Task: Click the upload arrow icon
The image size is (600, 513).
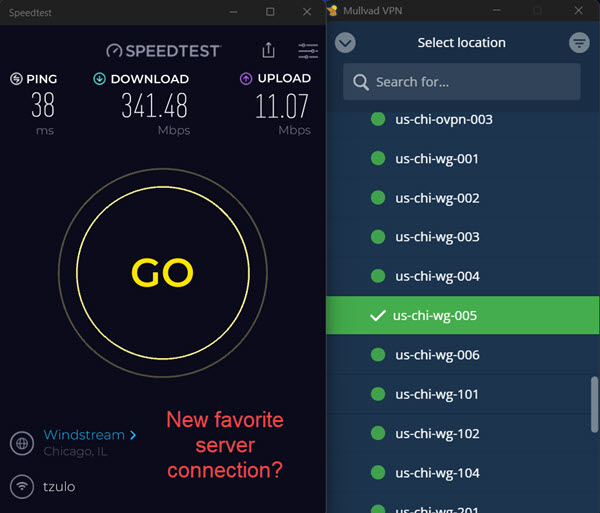Action: (x=246, y=79)
